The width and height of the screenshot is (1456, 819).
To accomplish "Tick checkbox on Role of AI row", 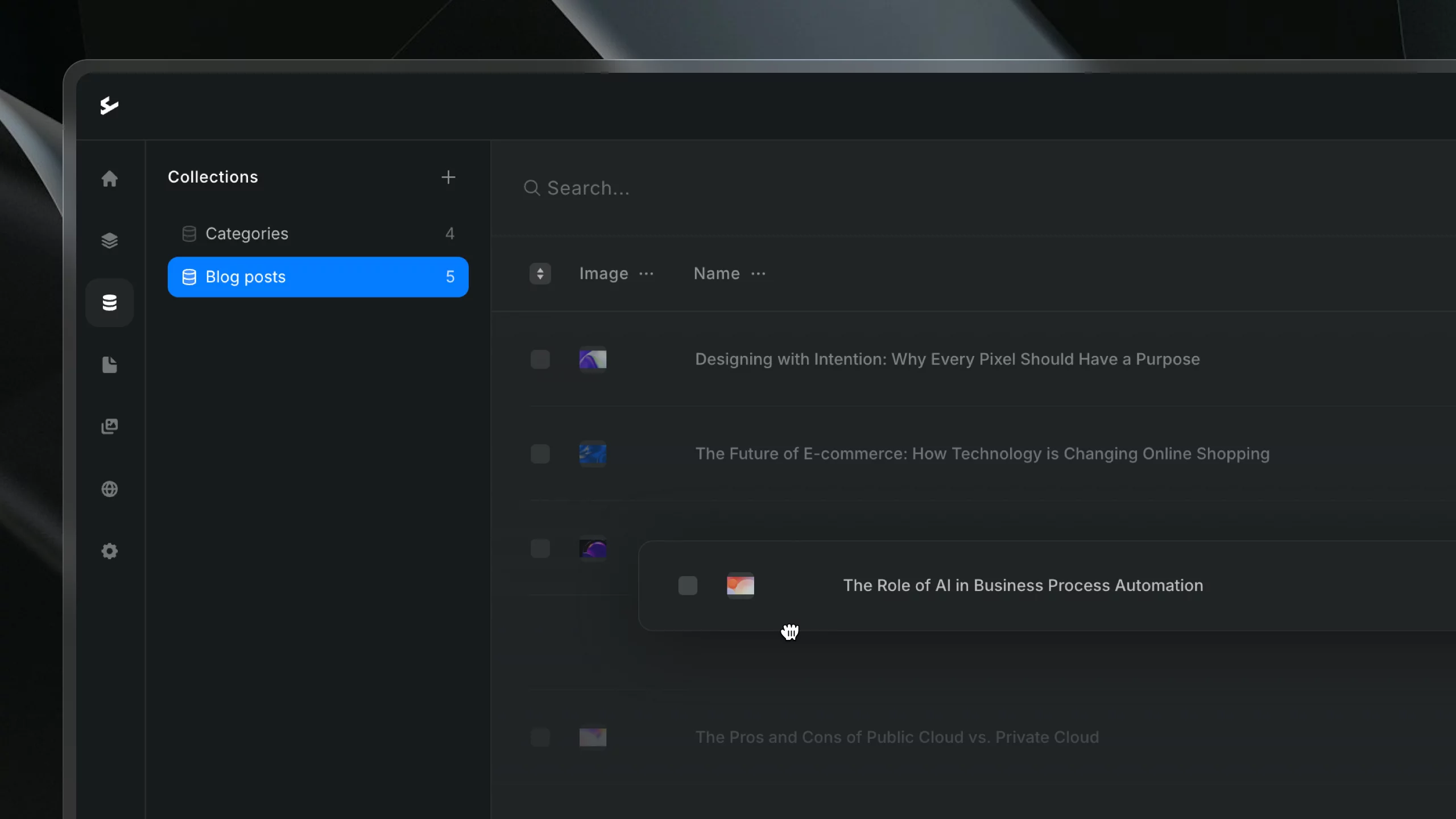I will (688, 585).
